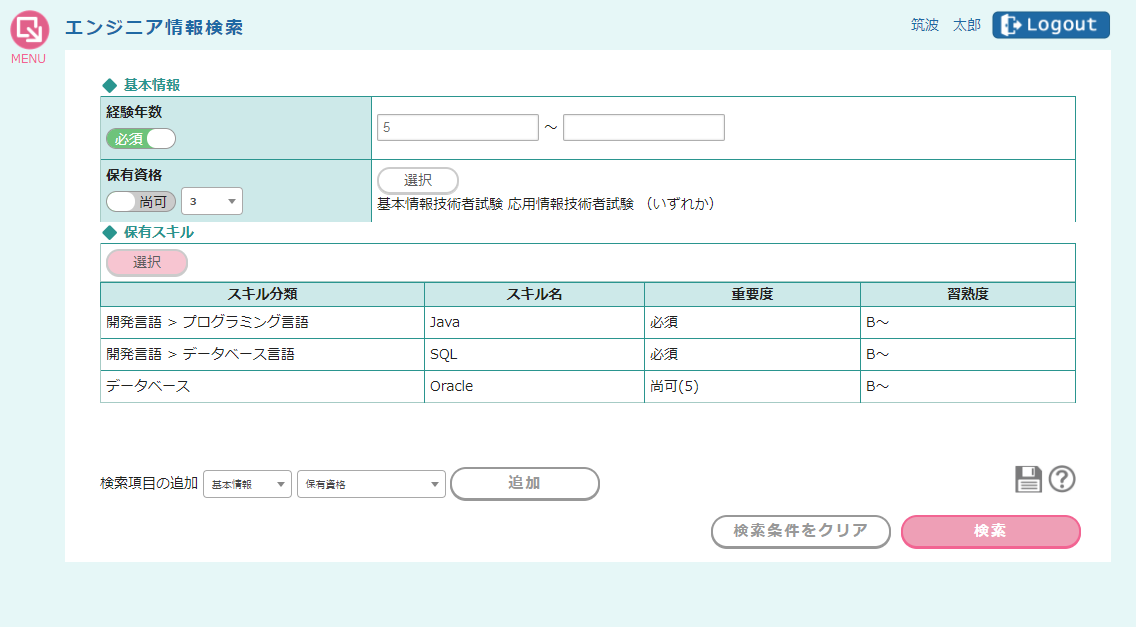Click the Logout button
The height and width of the screenshot is (627, 1136).
1050,25
